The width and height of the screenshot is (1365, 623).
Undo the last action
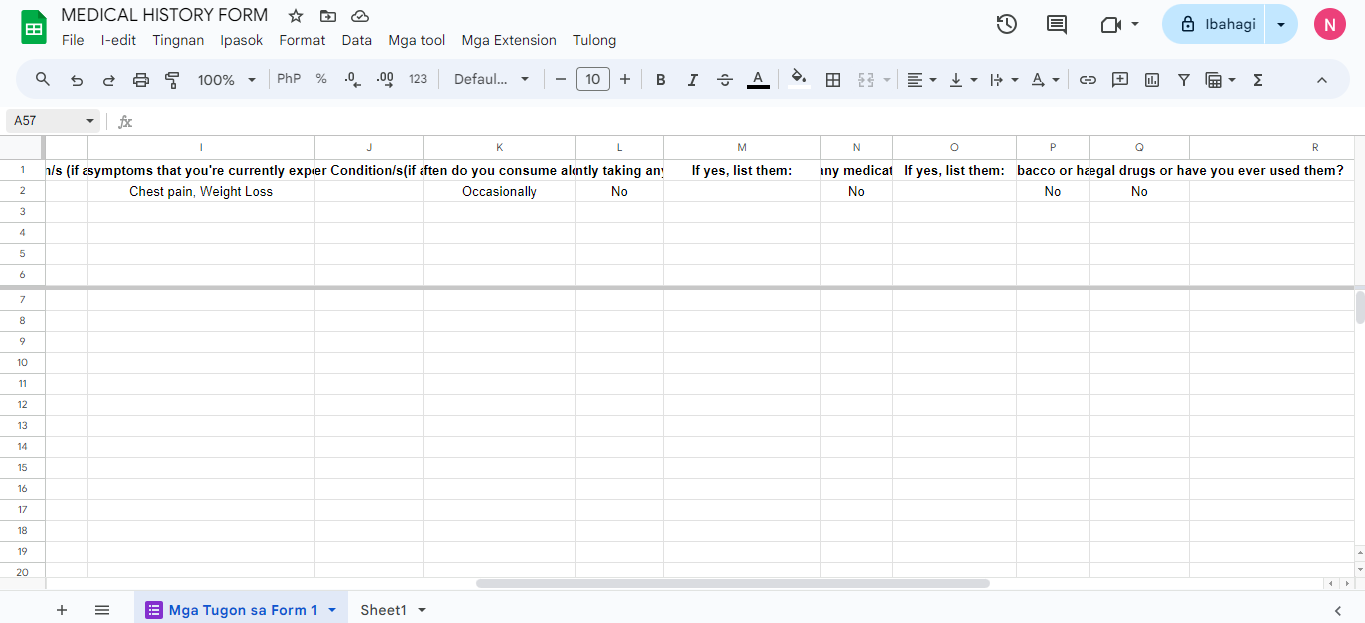pos(77,79)
